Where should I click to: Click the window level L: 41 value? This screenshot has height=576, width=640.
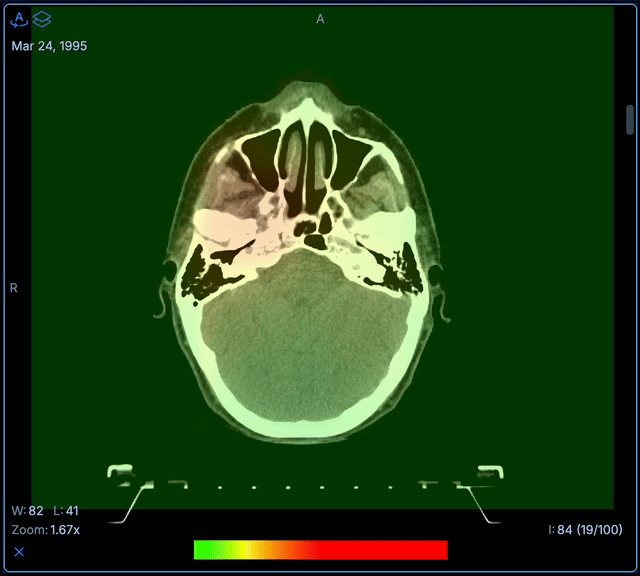pos(64,510)
